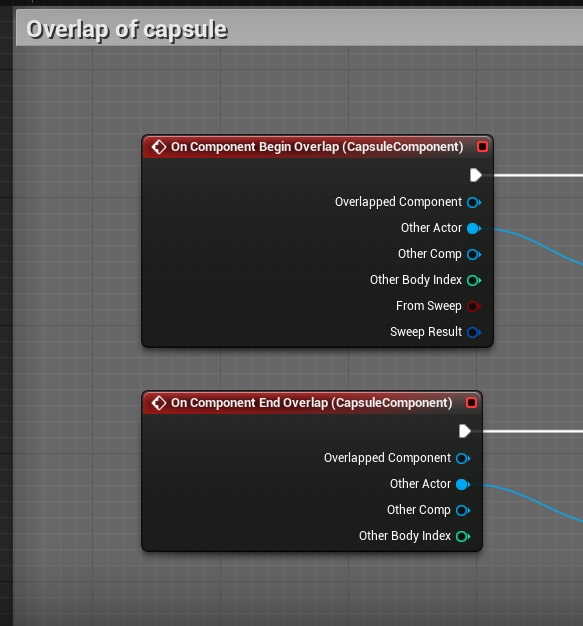Click Other Comp pin on End Overlap
This screenshot has height=626, width=583.
click(463, 510)
